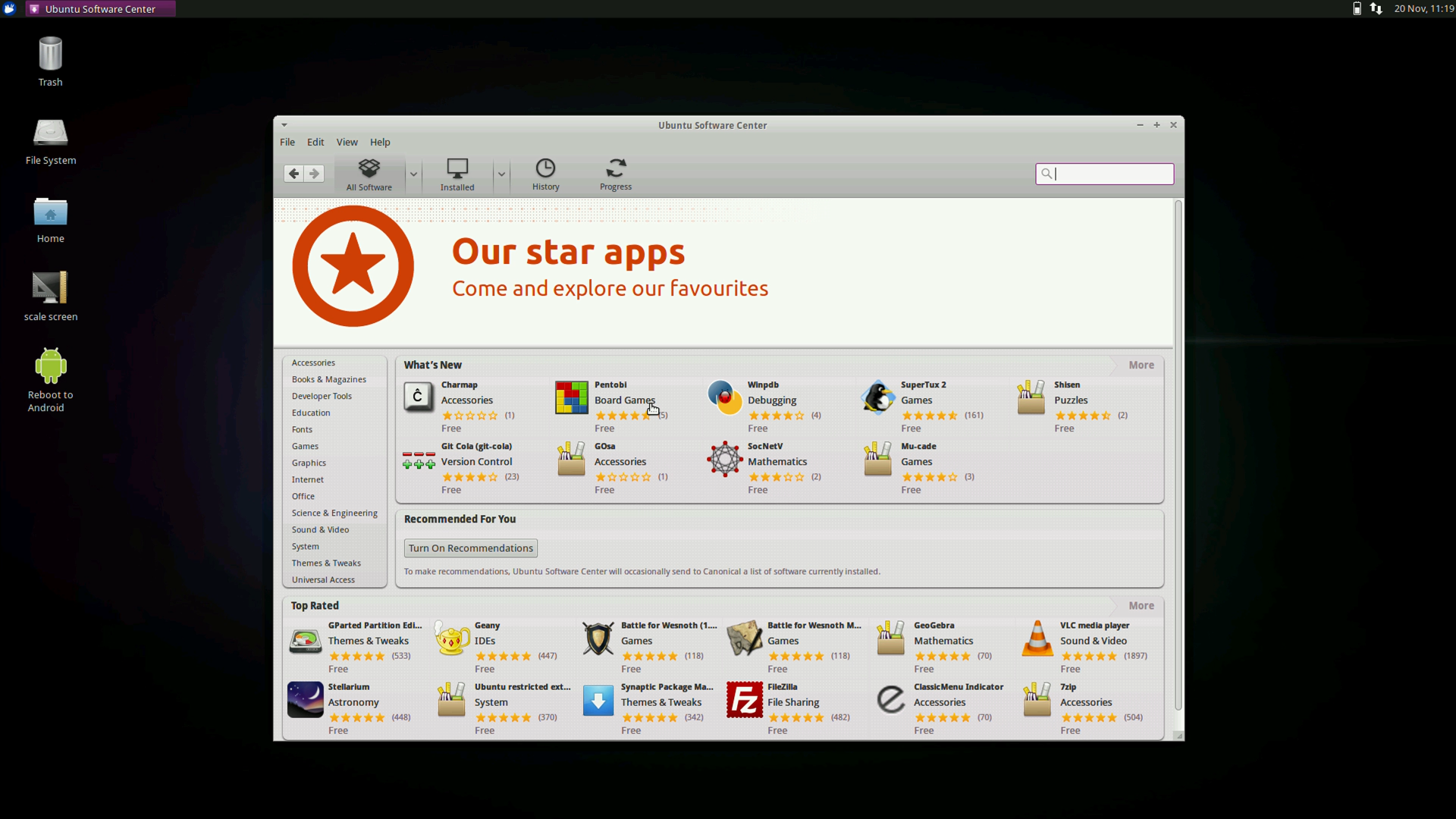Click the Ubuntu Software Center taskbar button
1456x819 pixels.
[100, 9]
